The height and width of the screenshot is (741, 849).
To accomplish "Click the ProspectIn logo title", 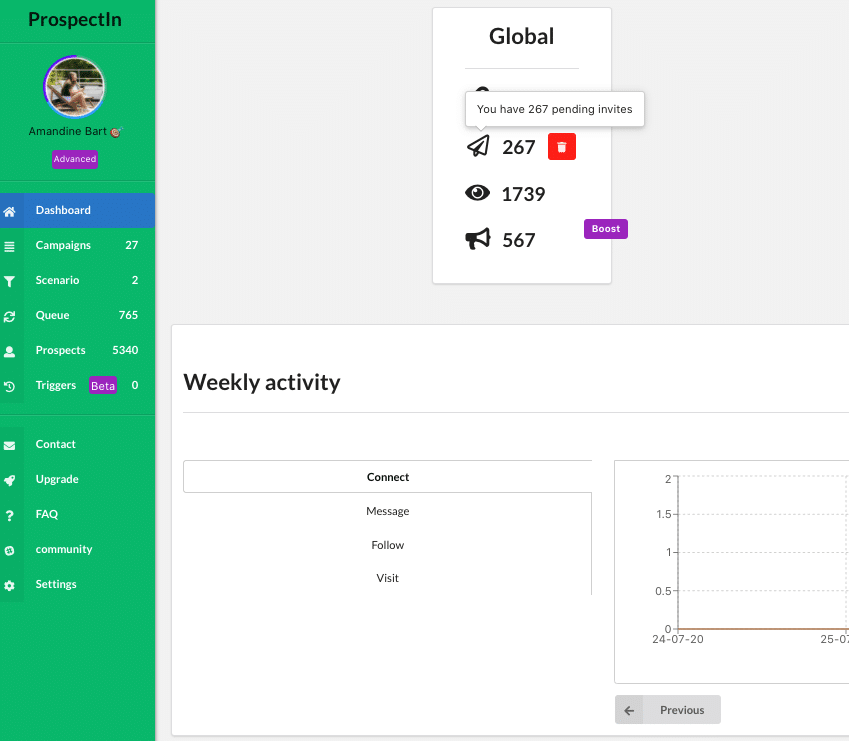I will pyautogui.click(x=75, y=19).
